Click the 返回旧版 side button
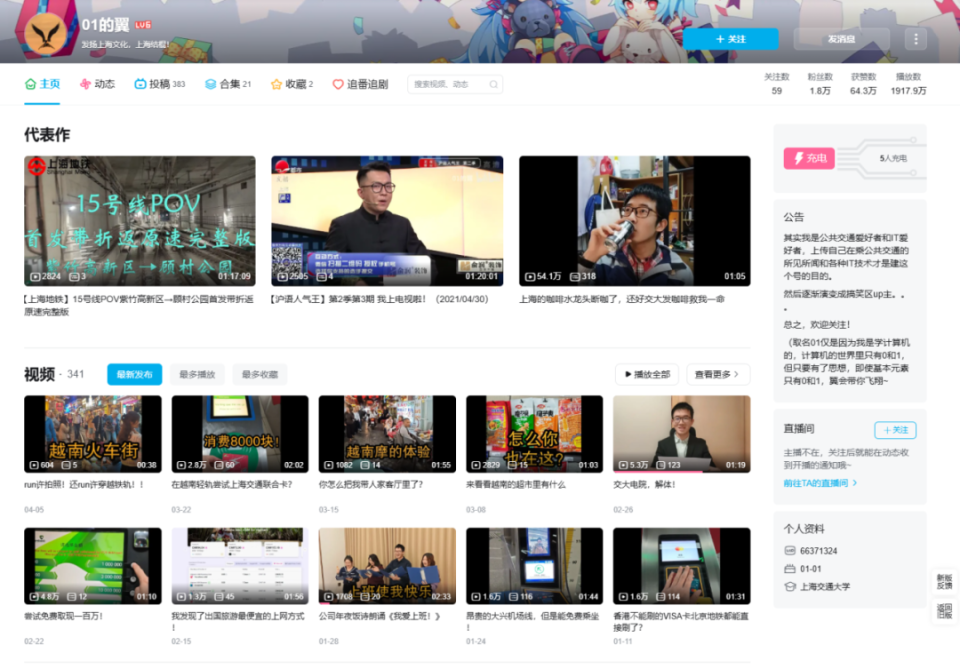960x669 pixels. point(944,610)
